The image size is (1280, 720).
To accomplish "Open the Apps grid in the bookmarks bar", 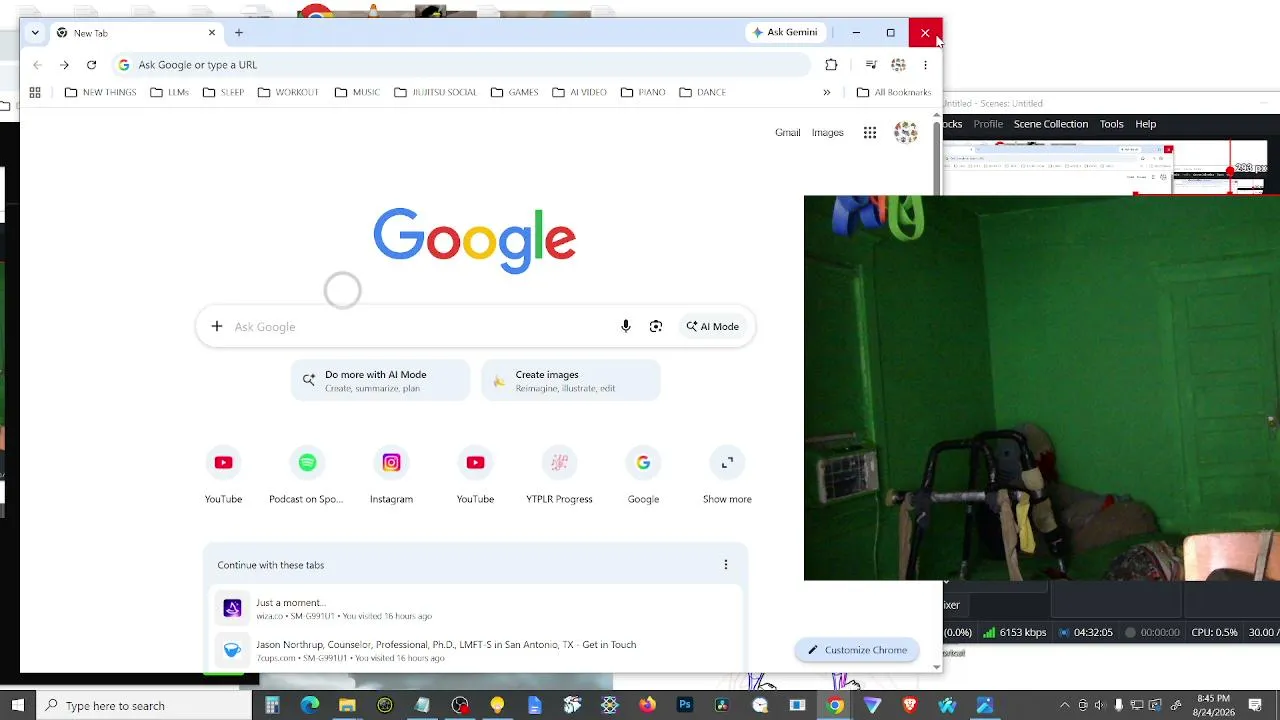I will point(35,92).
